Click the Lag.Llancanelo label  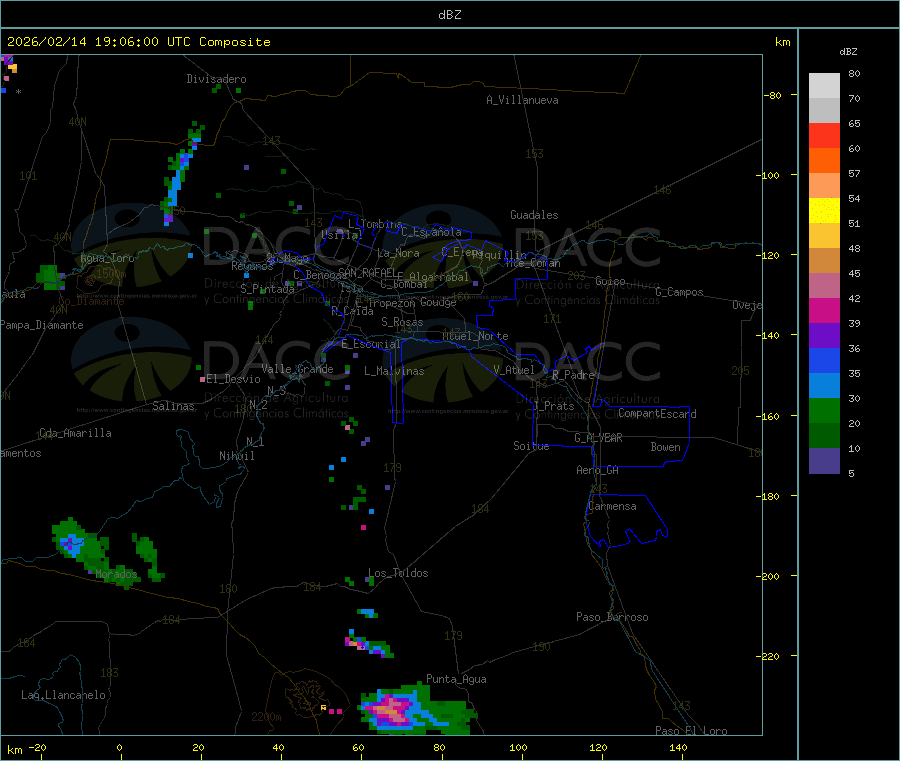click(x=63, y=695)
